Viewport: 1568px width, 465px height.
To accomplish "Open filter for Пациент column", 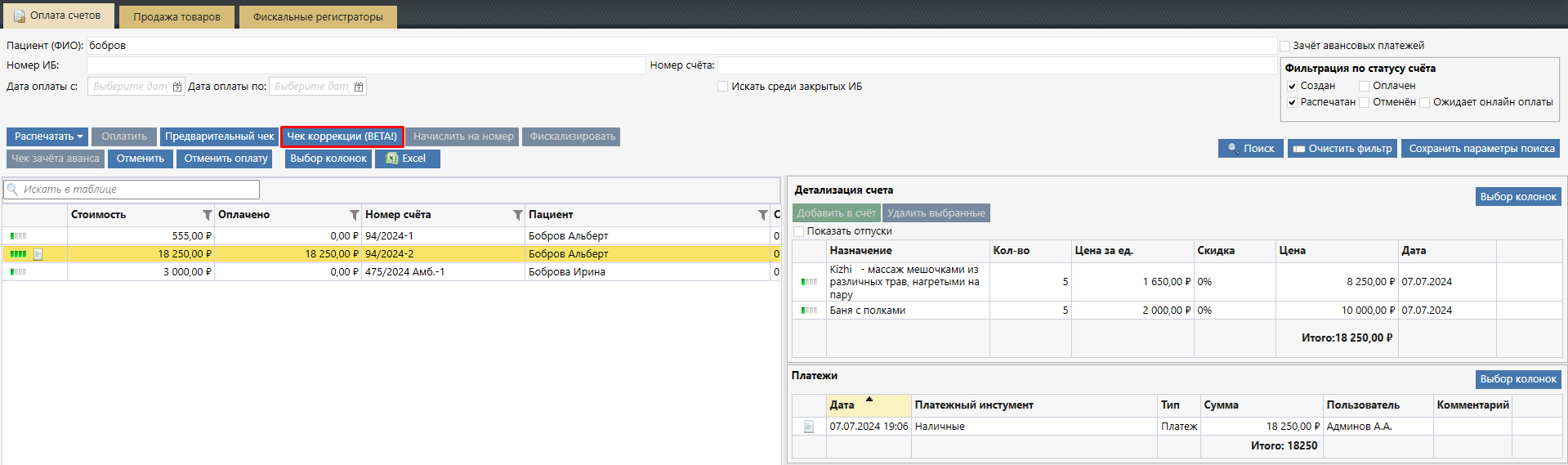I will (x=762, y=215).
